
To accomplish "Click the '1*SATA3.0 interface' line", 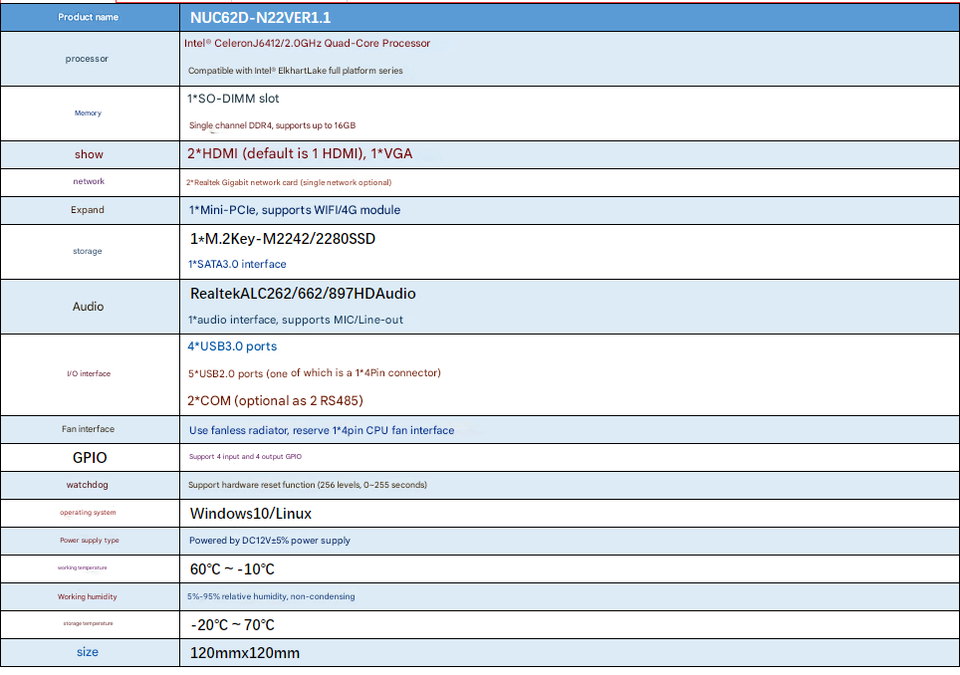I will [x=237, y=265].
